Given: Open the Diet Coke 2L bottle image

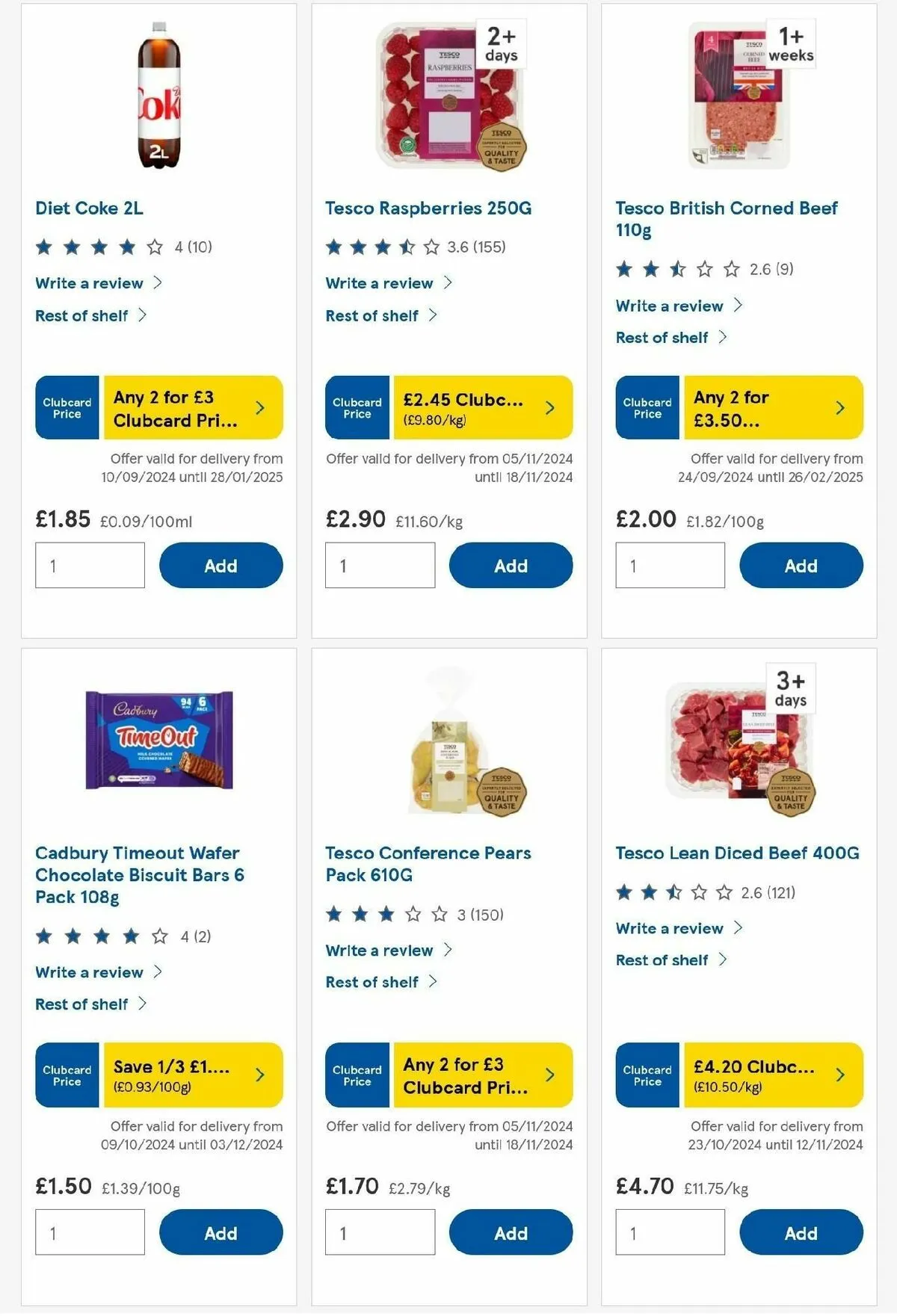Looking at the screenshot, I should pos(158,95).
